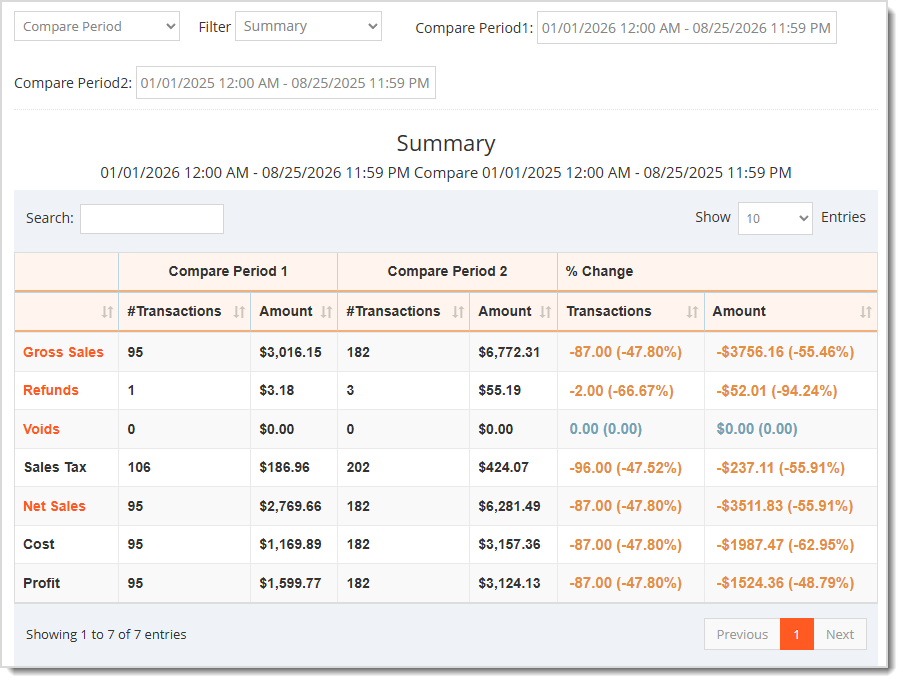Click the Voids 0.00 (0.00) transactions change
The height and width of the screenshot is (683, 903).
(x=606, y=429)
